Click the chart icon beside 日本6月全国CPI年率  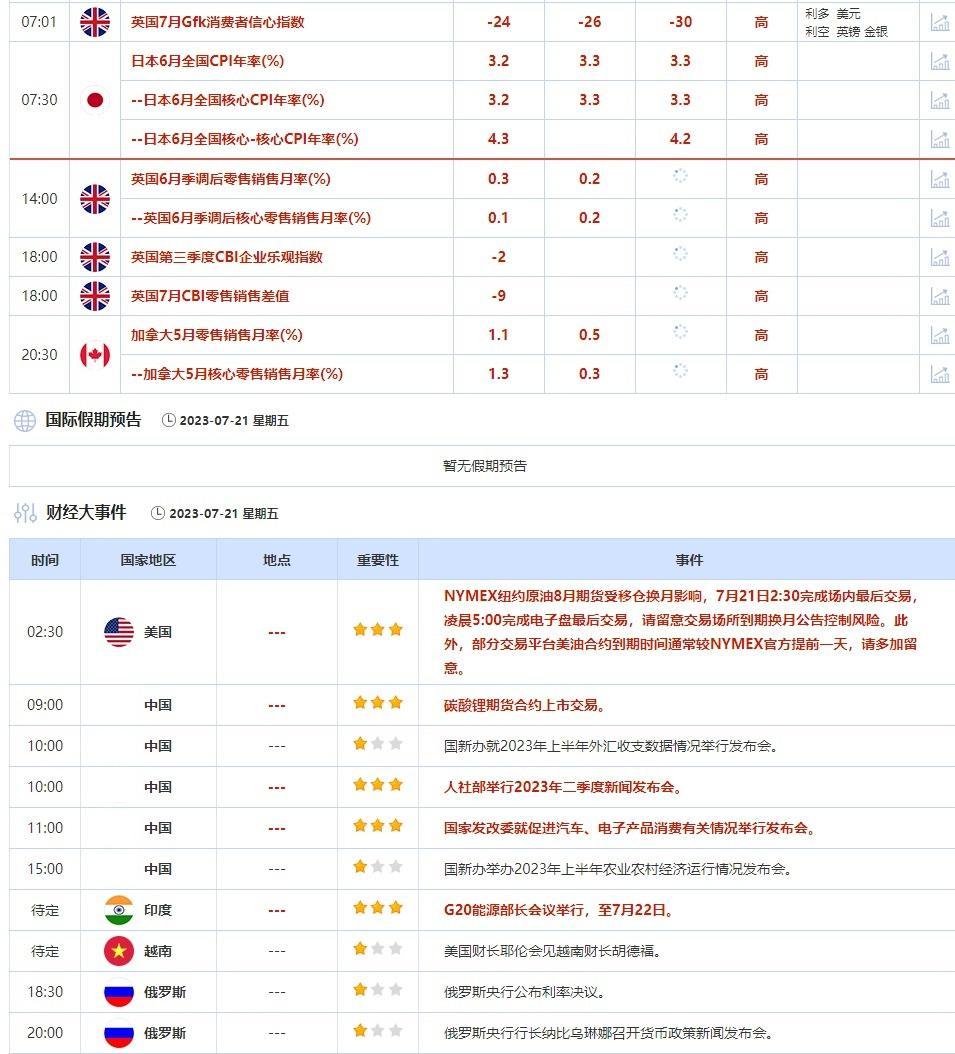938,60
